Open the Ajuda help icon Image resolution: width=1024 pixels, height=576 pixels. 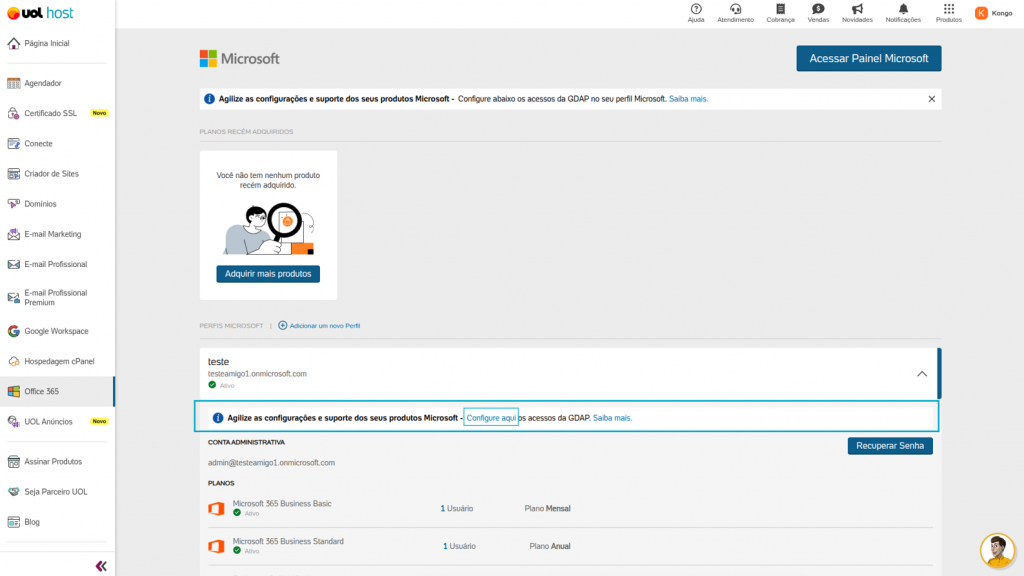(696, 9)
